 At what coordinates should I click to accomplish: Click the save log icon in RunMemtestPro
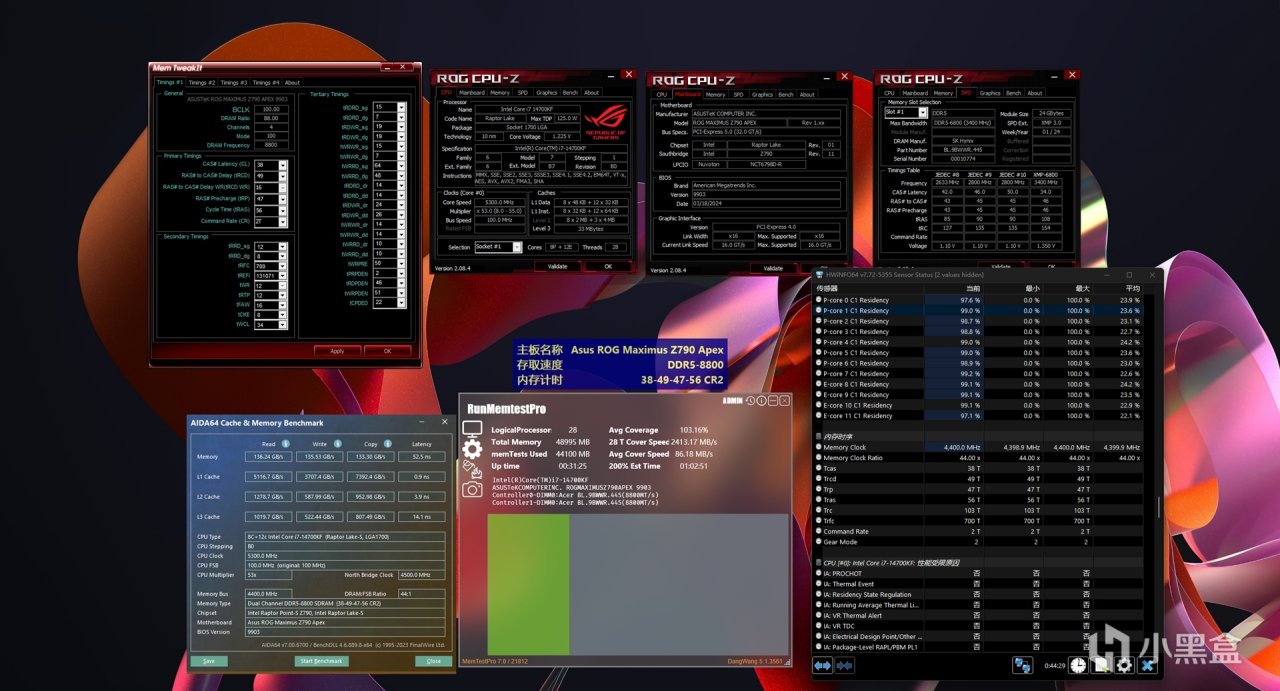[471, 469]
